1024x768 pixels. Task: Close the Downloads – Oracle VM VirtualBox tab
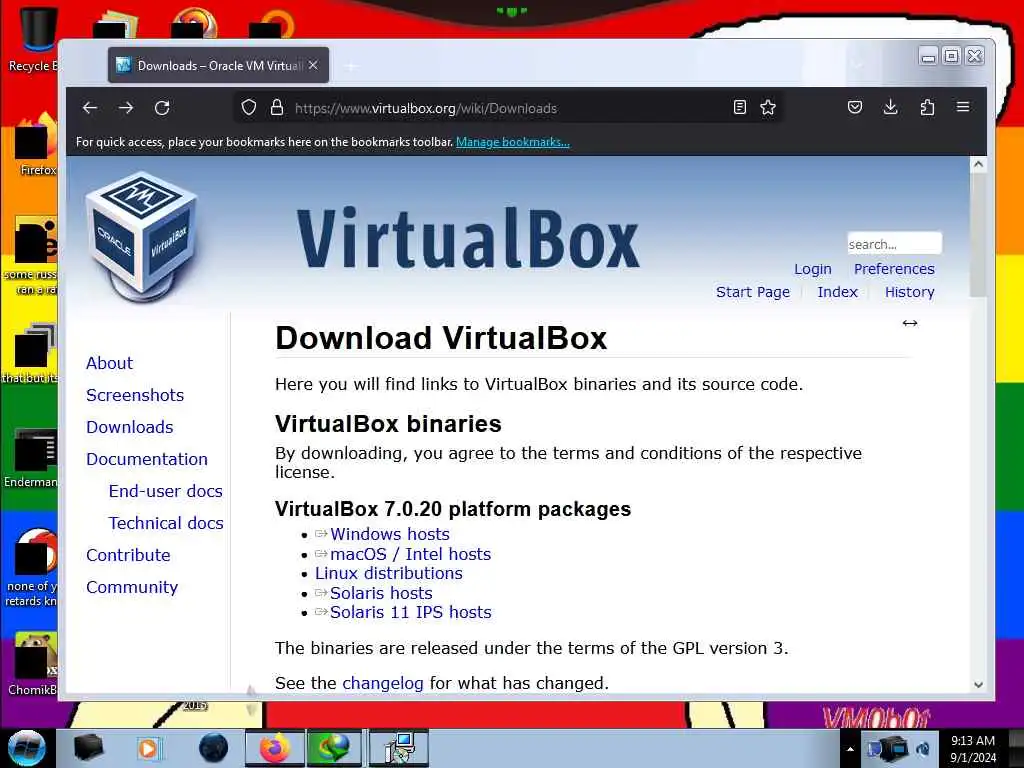click(x=313, y=65)
